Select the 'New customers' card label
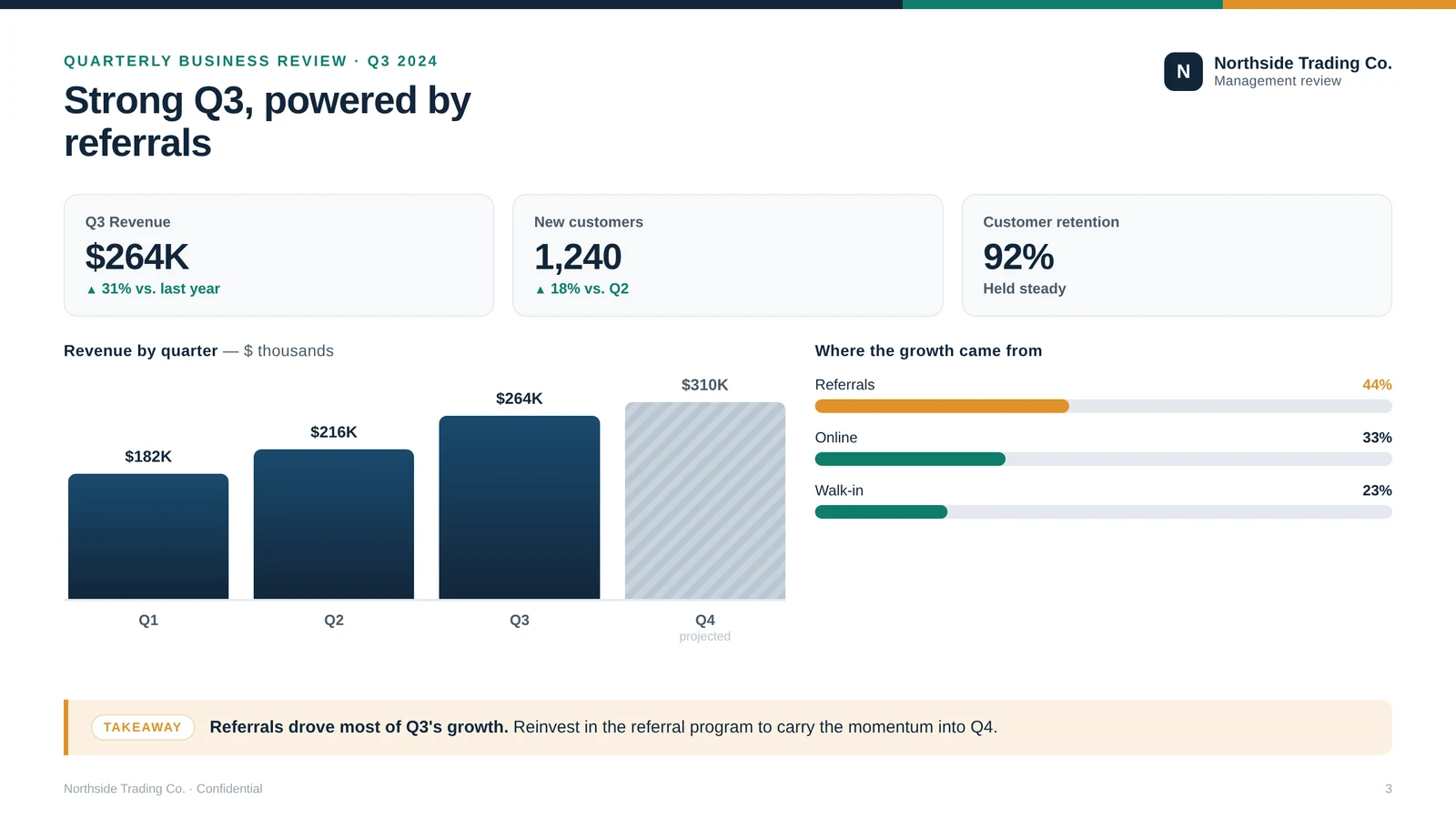The width and height of the screenshot is (1456, 819). click(x=588, y=222)
